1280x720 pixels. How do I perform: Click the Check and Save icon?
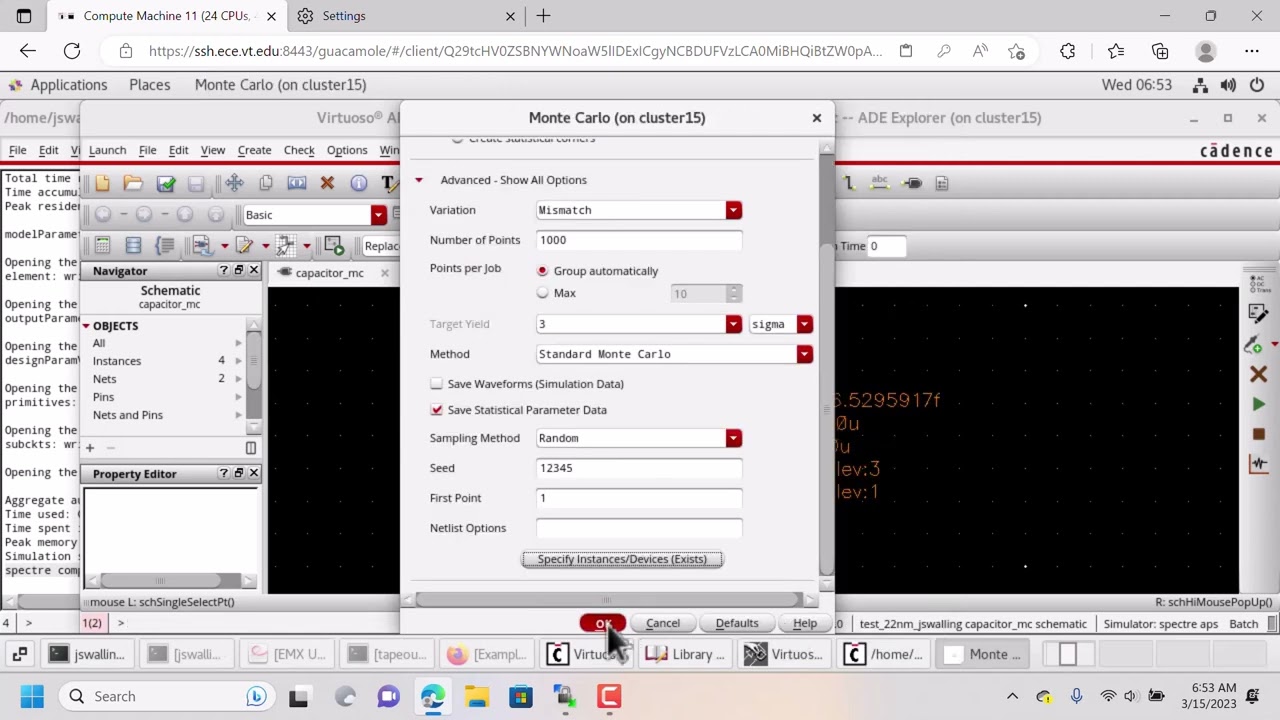tap(165, 183)
